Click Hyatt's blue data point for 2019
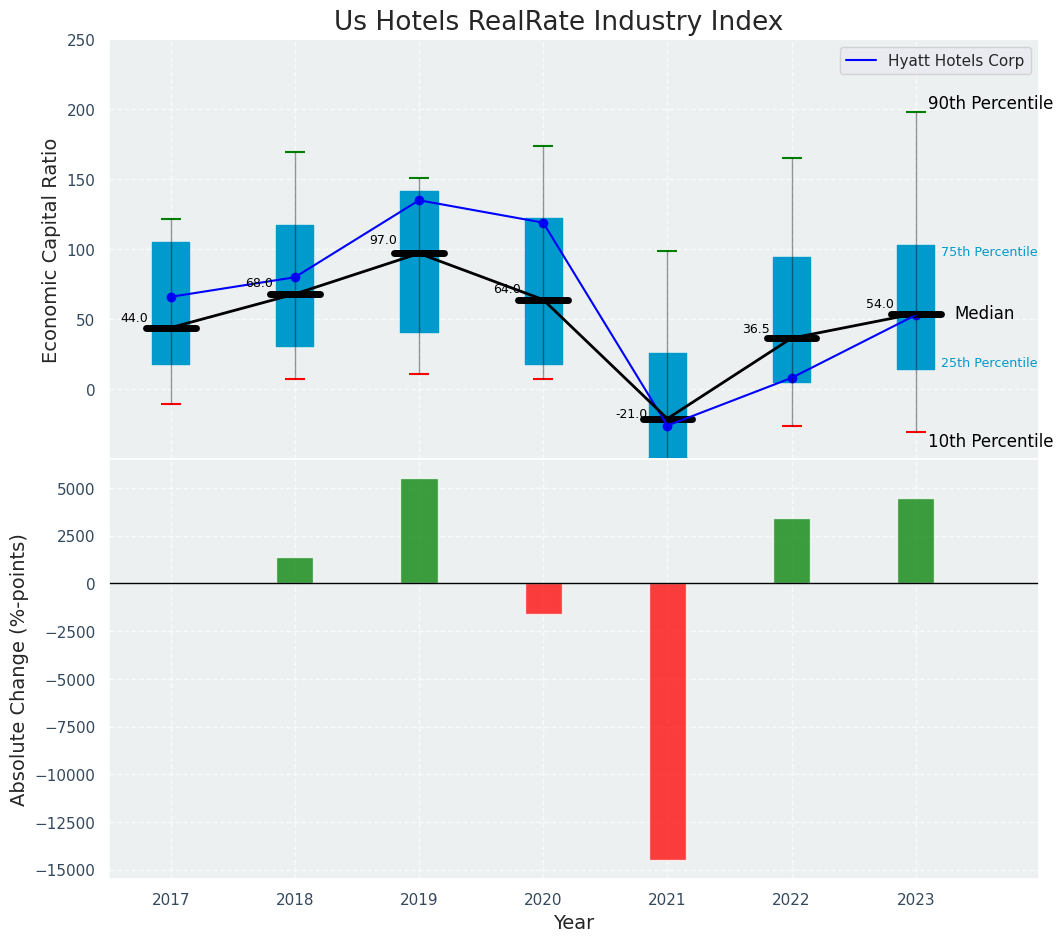Viewport: 1063px width, 942px height. [x=419, y=200]
